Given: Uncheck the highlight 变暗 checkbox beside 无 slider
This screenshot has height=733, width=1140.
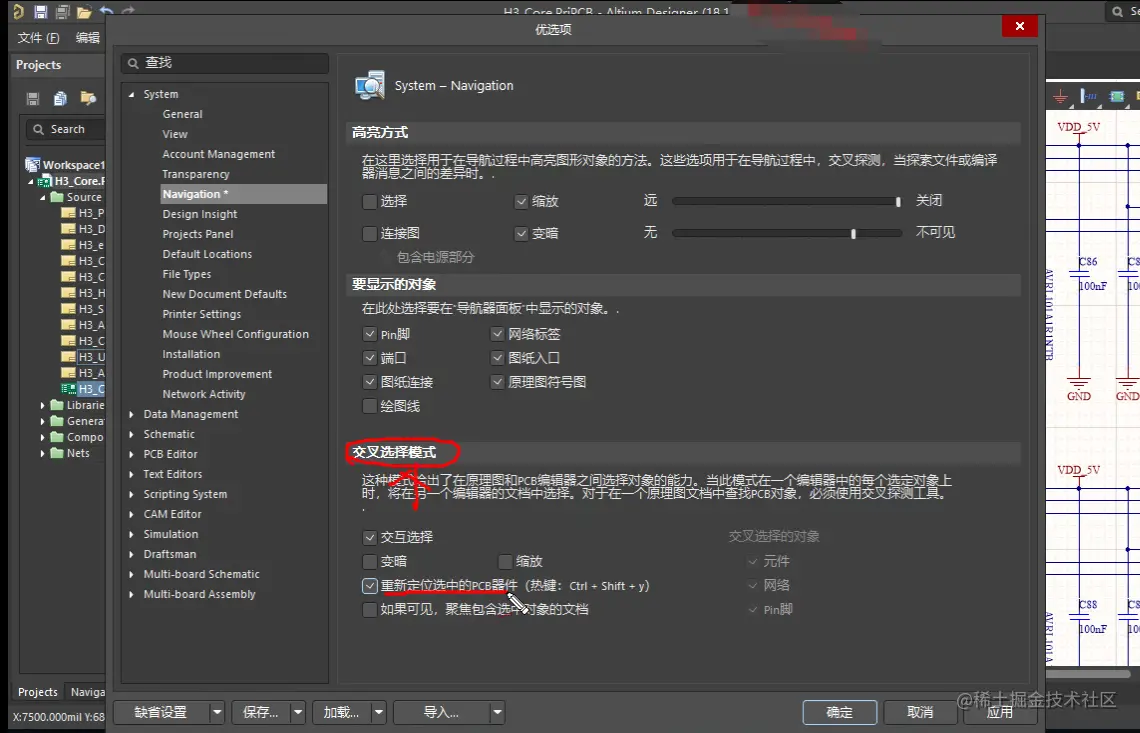Looking at the screenshot, I should pyautogui.click(x=521, y=233).
